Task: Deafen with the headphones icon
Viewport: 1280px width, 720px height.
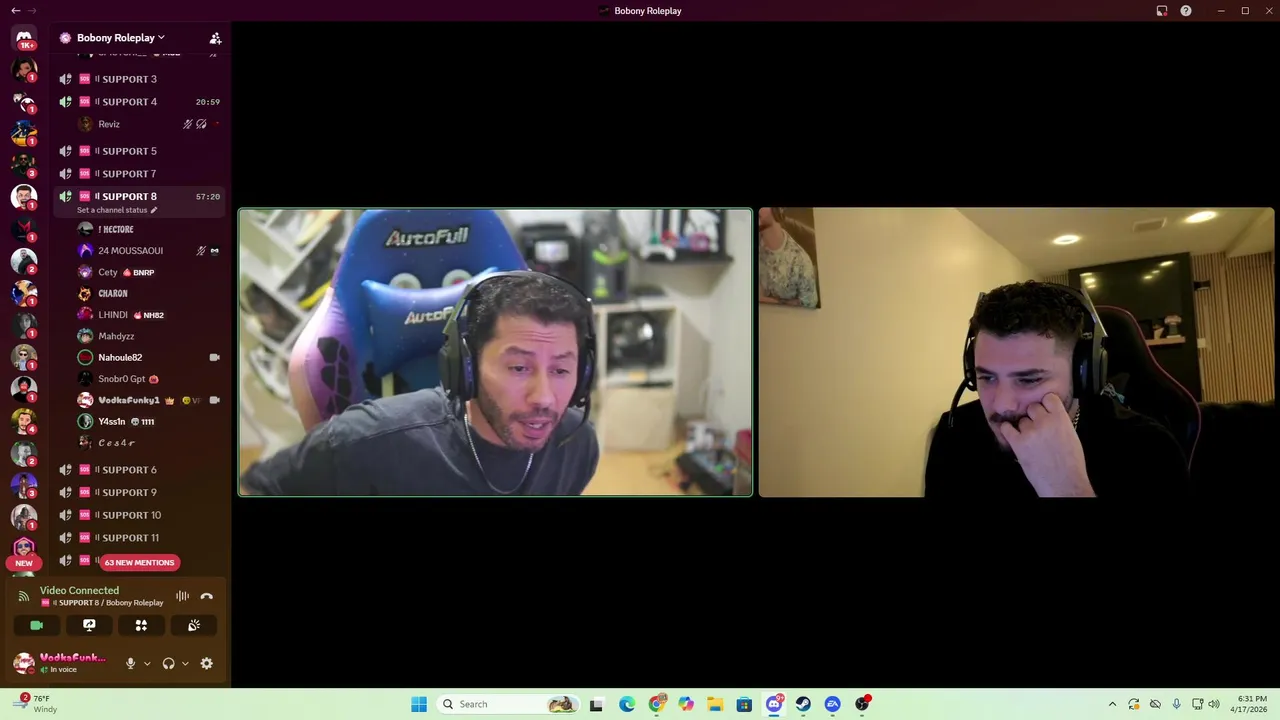Action: pyautogui.click(x=168, y=663)
